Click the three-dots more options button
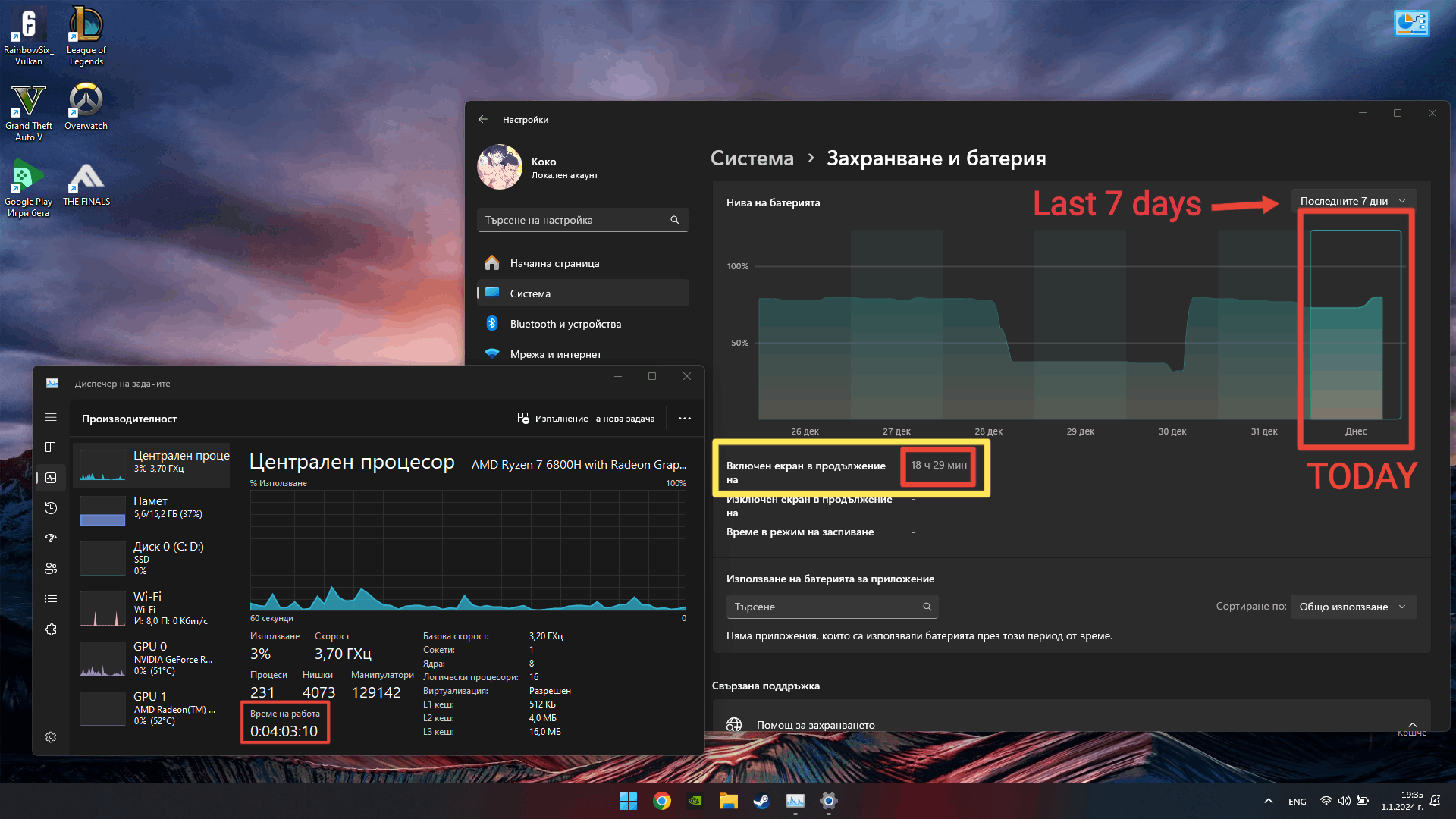The width and height of the screenshot is (1456, 819). pyautogui.click(x=685, y=419)
